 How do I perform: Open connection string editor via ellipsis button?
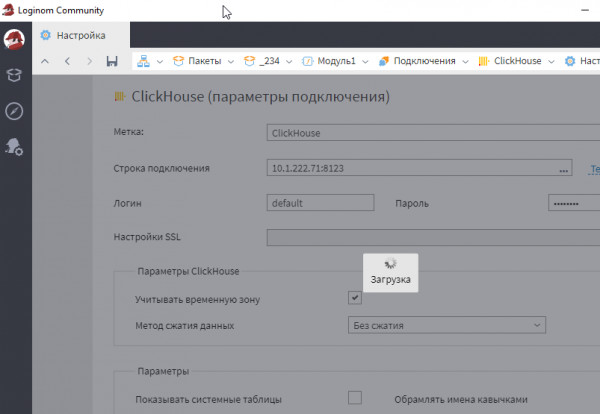tap(563, 170)
